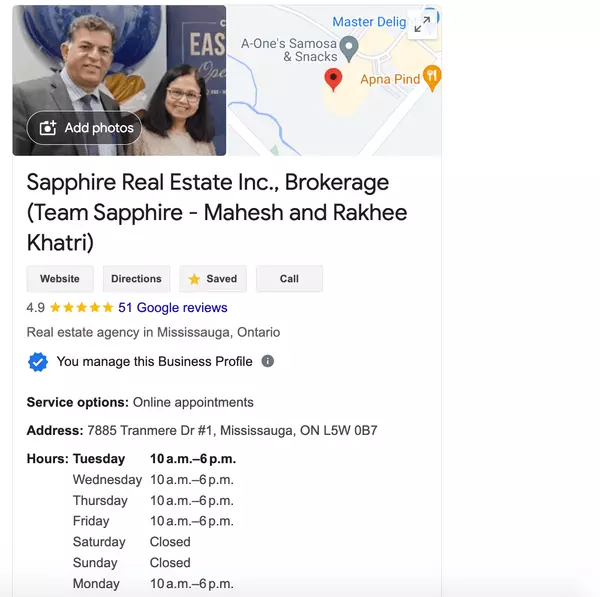Image resolution: width=600 pixels, height=597 pixels.
Task: Click 'You manage this Business Profile' text
Action: 155,361
